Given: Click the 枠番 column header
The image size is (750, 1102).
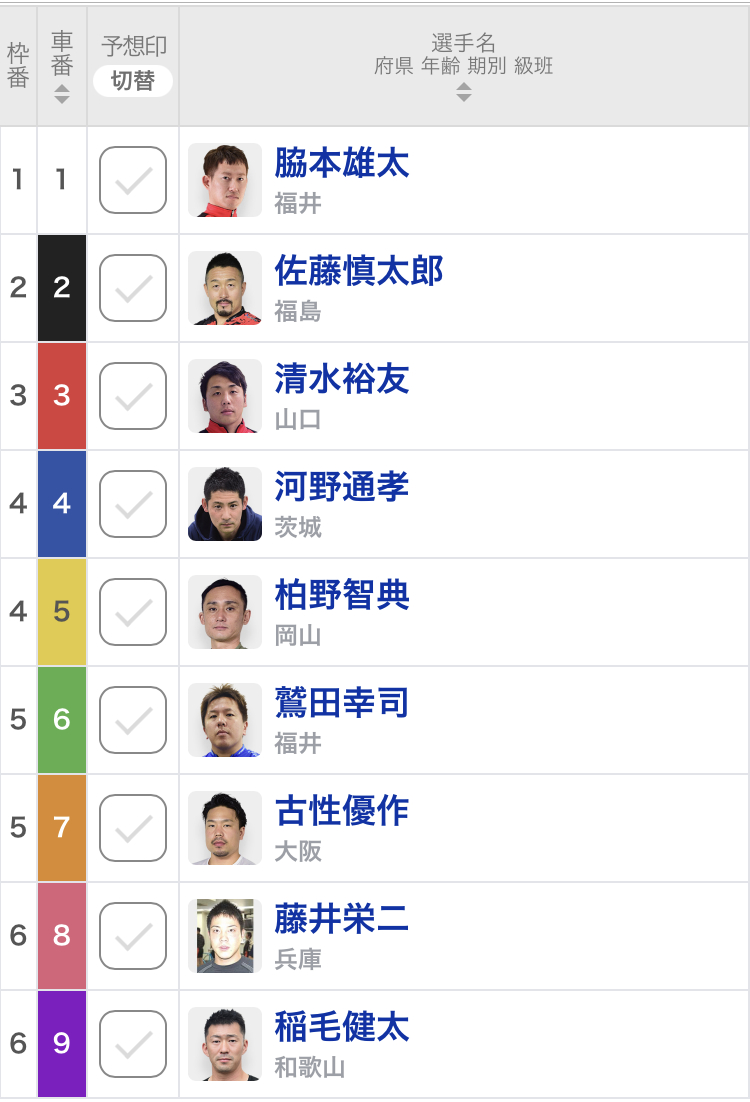Looking at the screenshot, I should [x=18, y=66].
